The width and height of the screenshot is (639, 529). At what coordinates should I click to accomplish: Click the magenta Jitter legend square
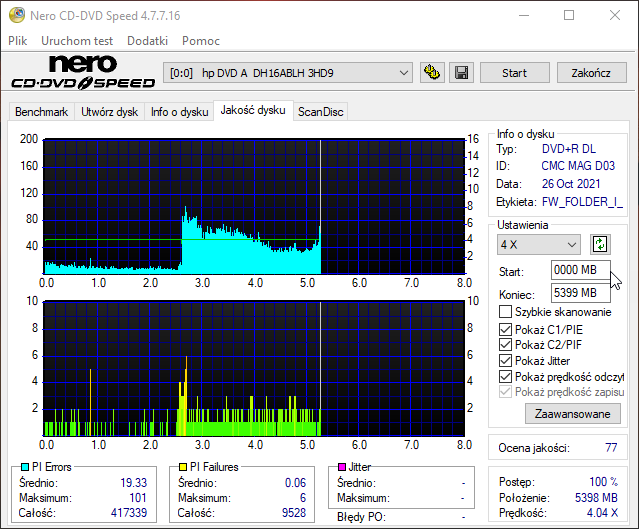coord(342,467)
